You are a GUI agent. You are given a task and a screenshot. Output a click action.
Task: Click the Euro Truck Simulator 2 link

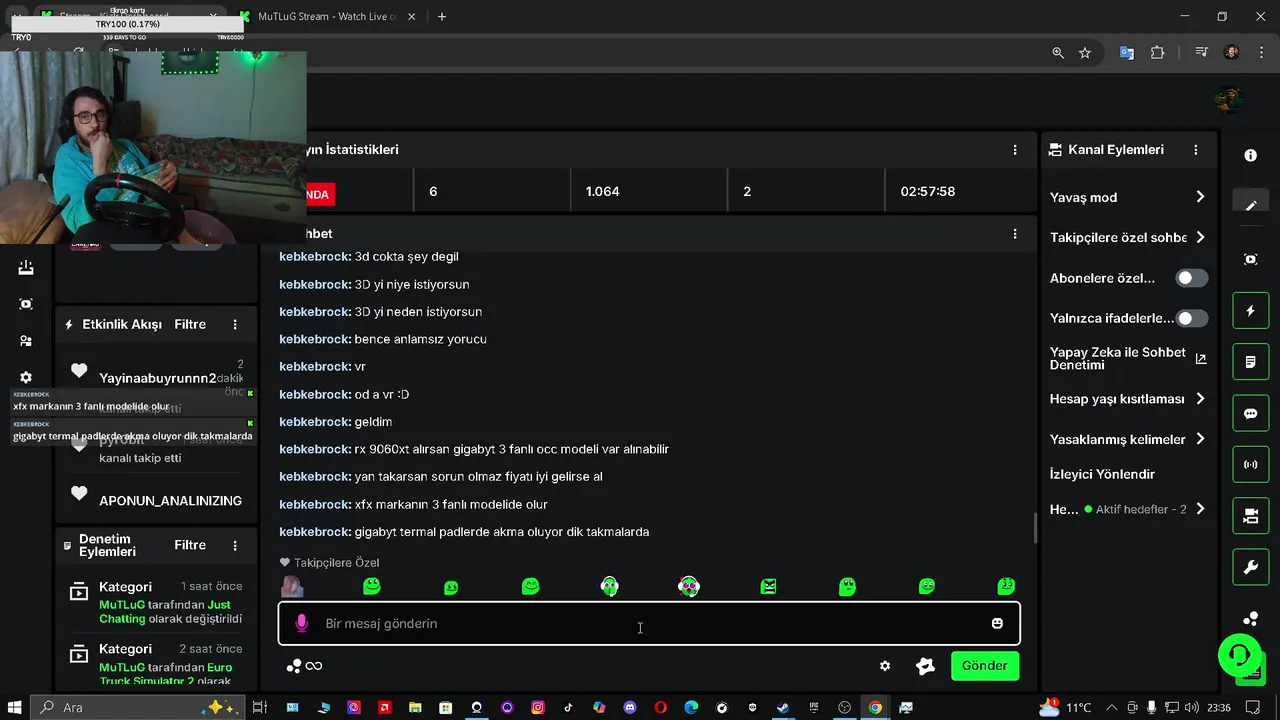[x=166, y=674]
